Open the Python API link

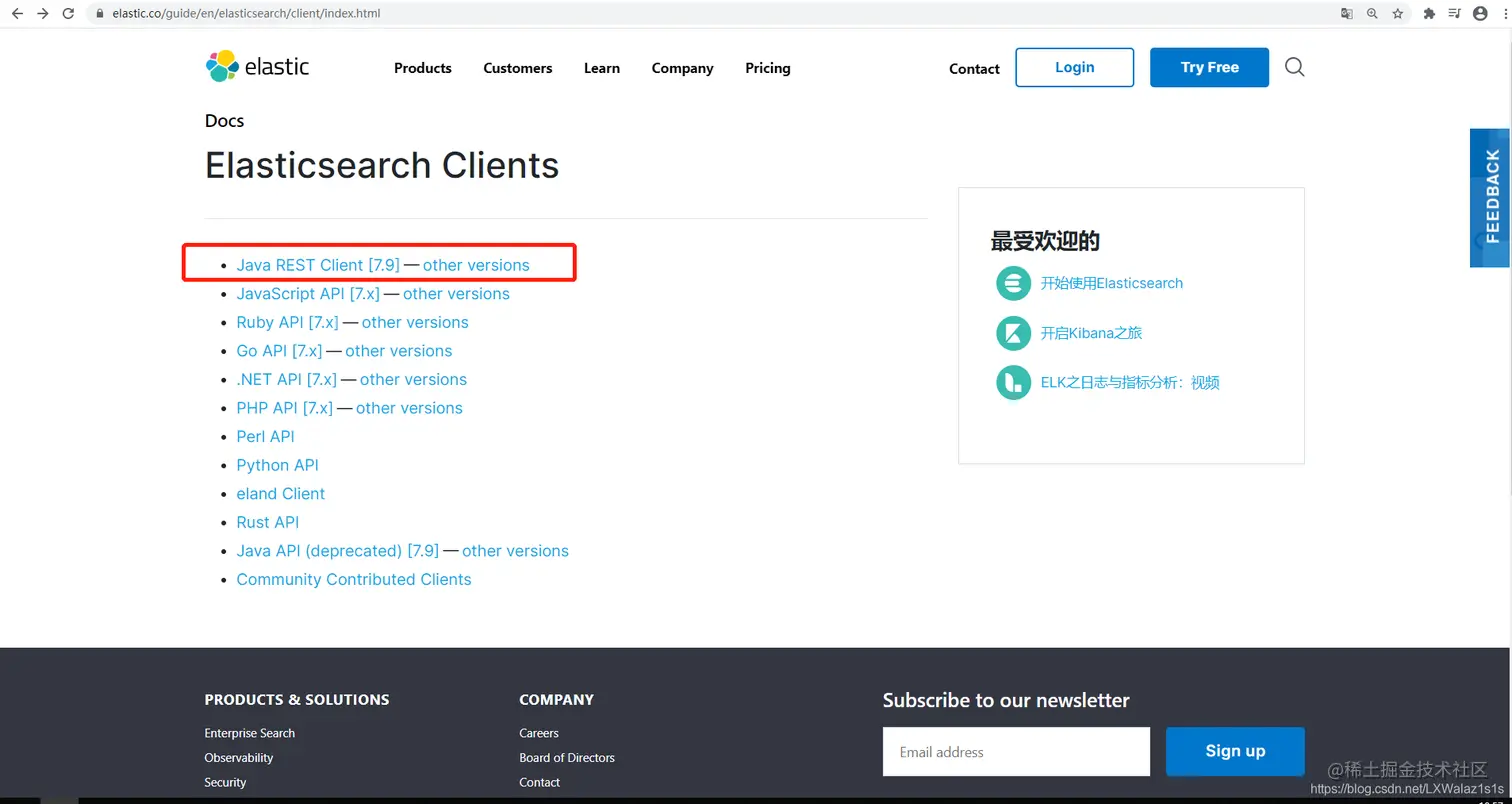pyautogui.click(x=277, y=465)
